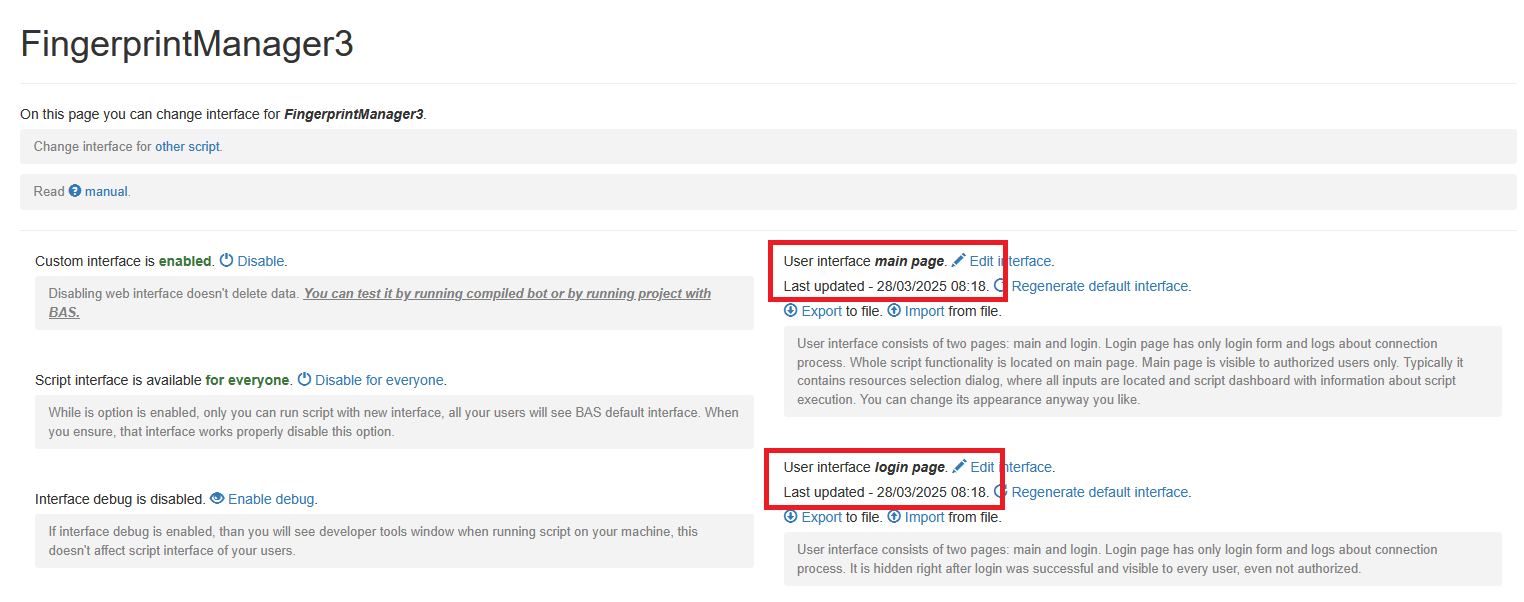Open "Edit interface" for the login page
This screenshot has height=602, width=1524.
pos(1011,467)
